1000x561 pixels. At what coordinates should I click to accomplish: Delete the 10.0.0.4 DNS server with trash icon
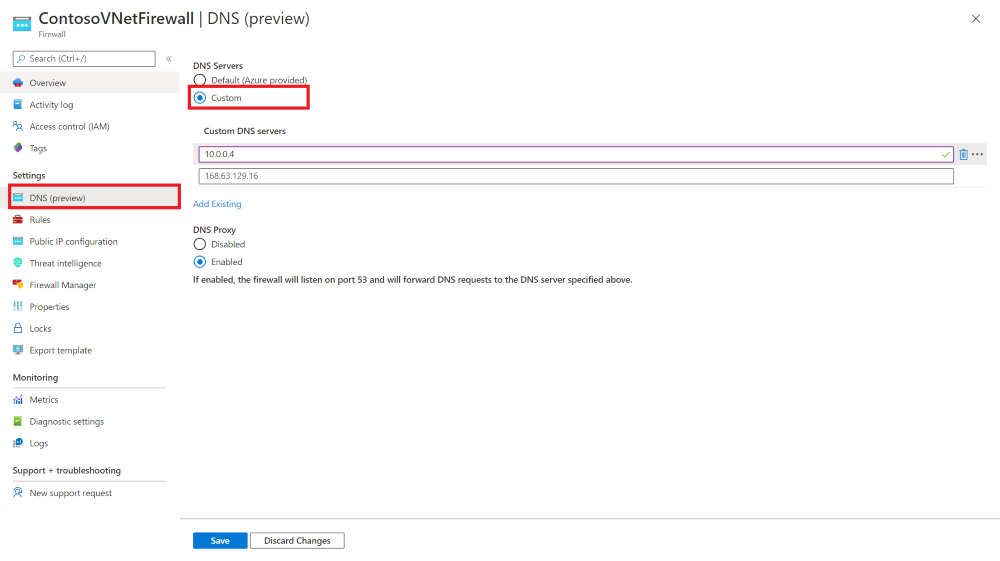(964, 154)
